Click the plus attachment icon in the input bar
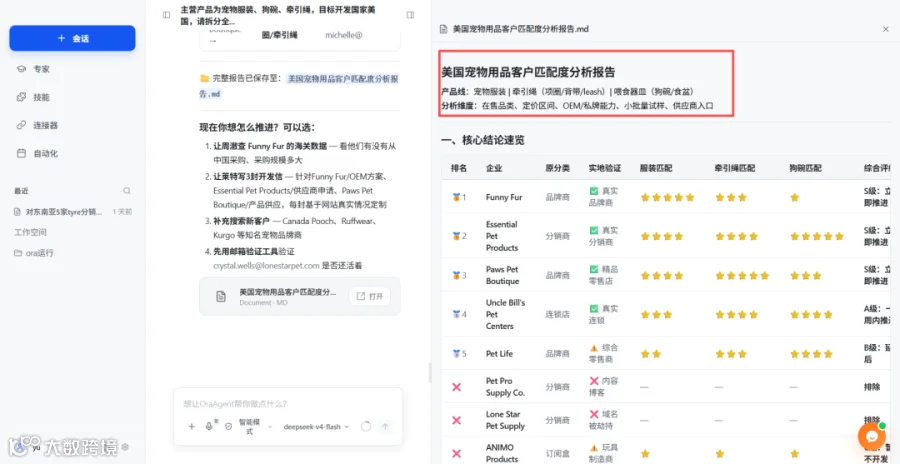 [192, 427]
